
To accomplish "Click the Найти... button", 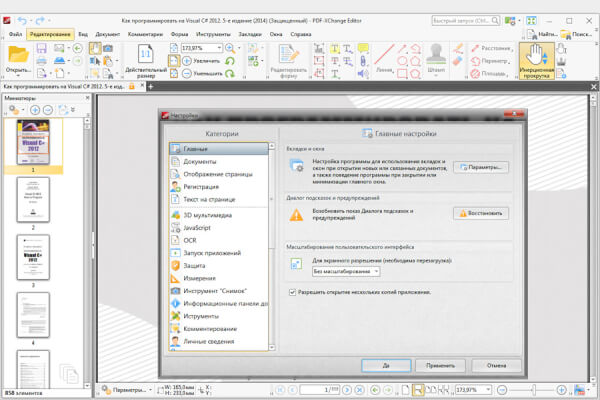I will [x=542, y=34].
